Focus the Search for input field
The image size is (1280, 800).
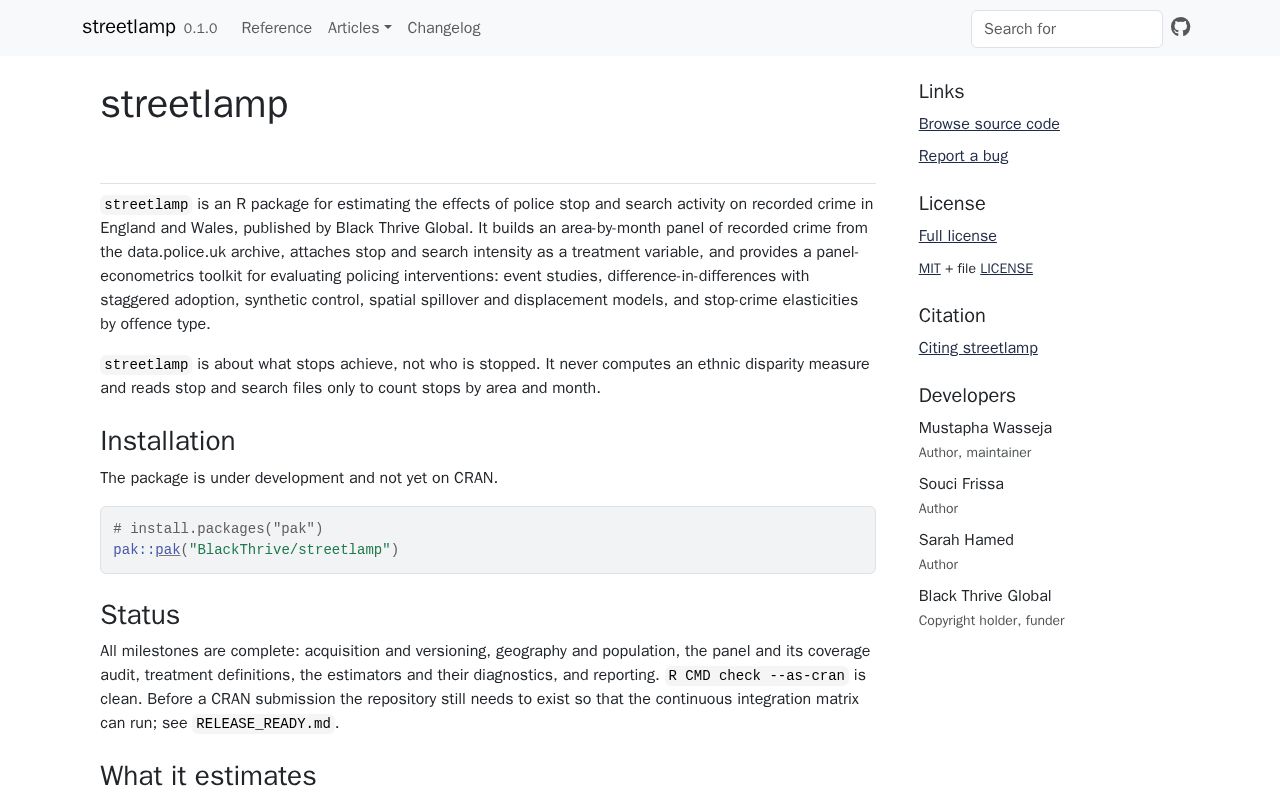(1067, 29)
